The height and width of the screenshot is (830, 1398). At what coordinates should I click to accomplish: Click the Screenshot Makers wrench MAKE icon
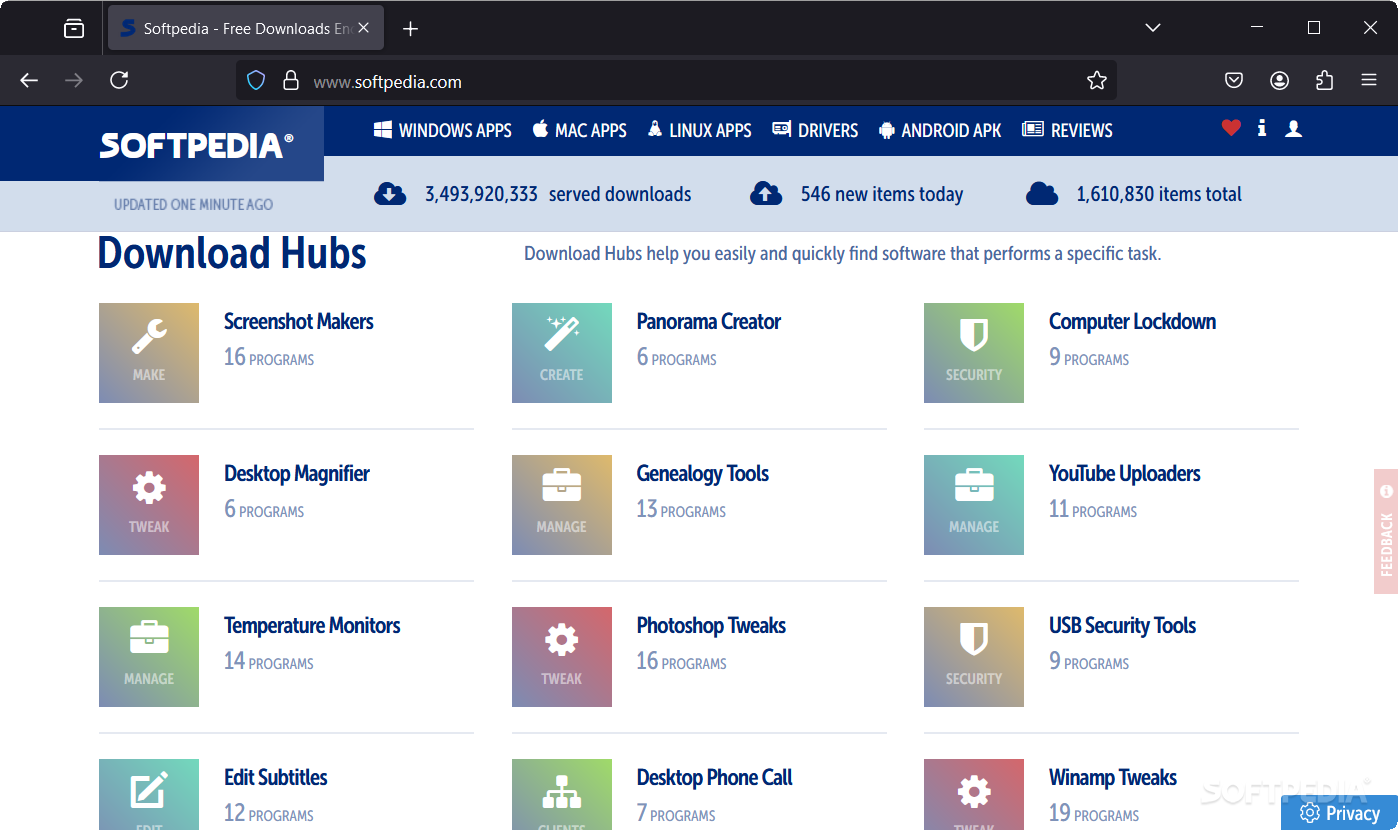pyautogui.click(x=149, y=353)
